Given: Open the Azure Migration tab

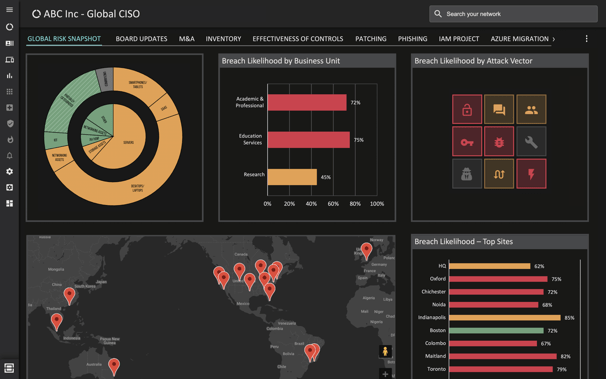Looking at the screenshot, I should [x=519, y=39].
